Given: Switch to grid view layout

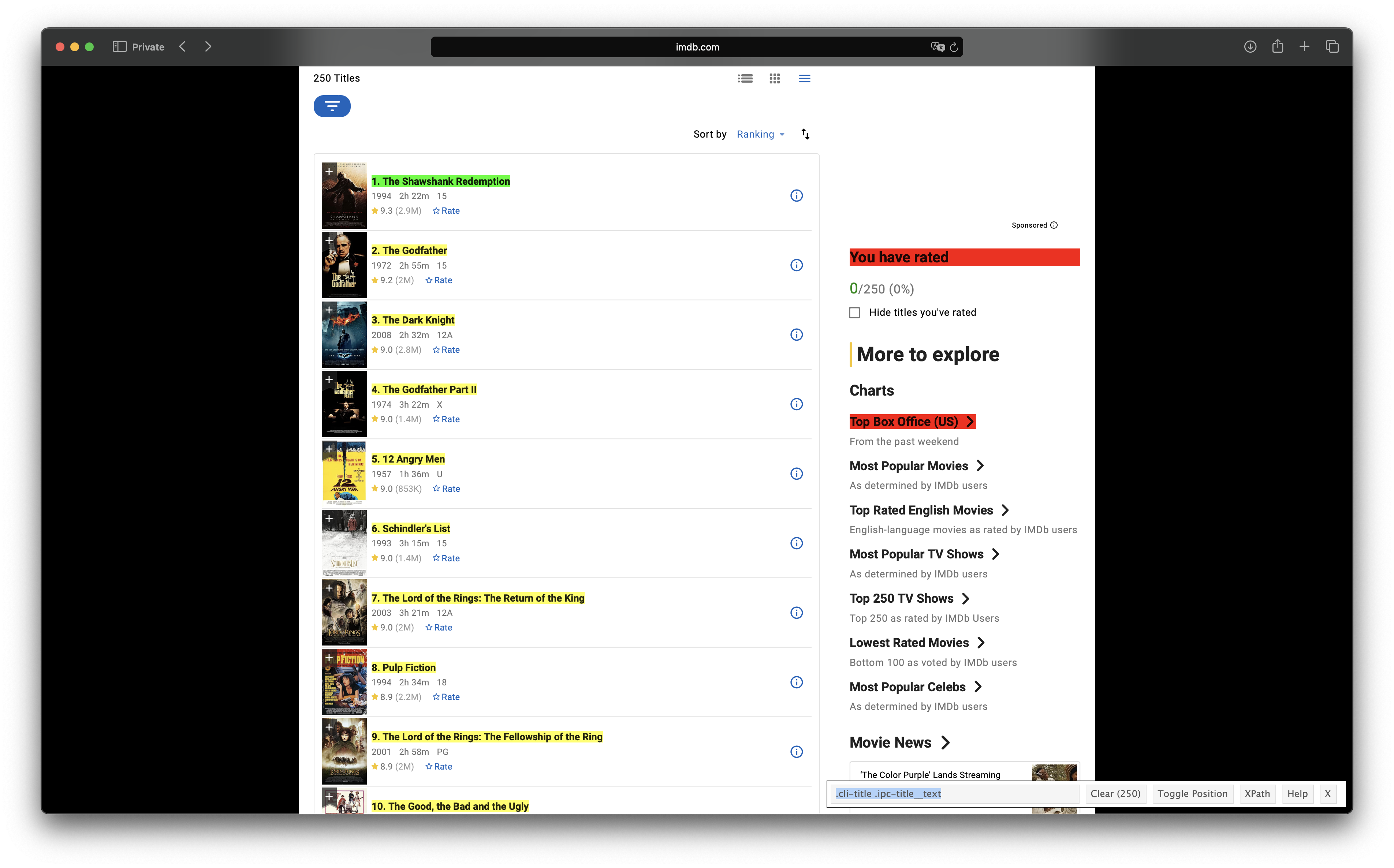Looking at the screenshot, I should click(x=775, y=79).
